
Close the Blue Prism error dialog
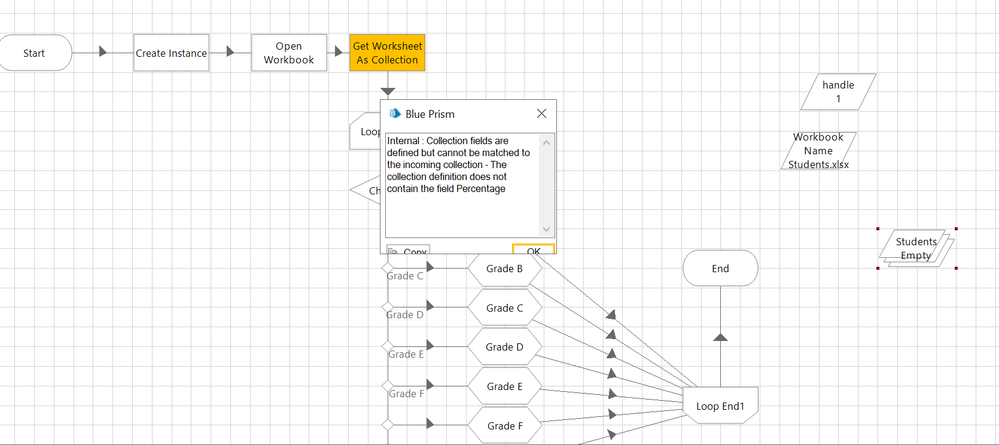pyautogui.click(x=541, y=114)
